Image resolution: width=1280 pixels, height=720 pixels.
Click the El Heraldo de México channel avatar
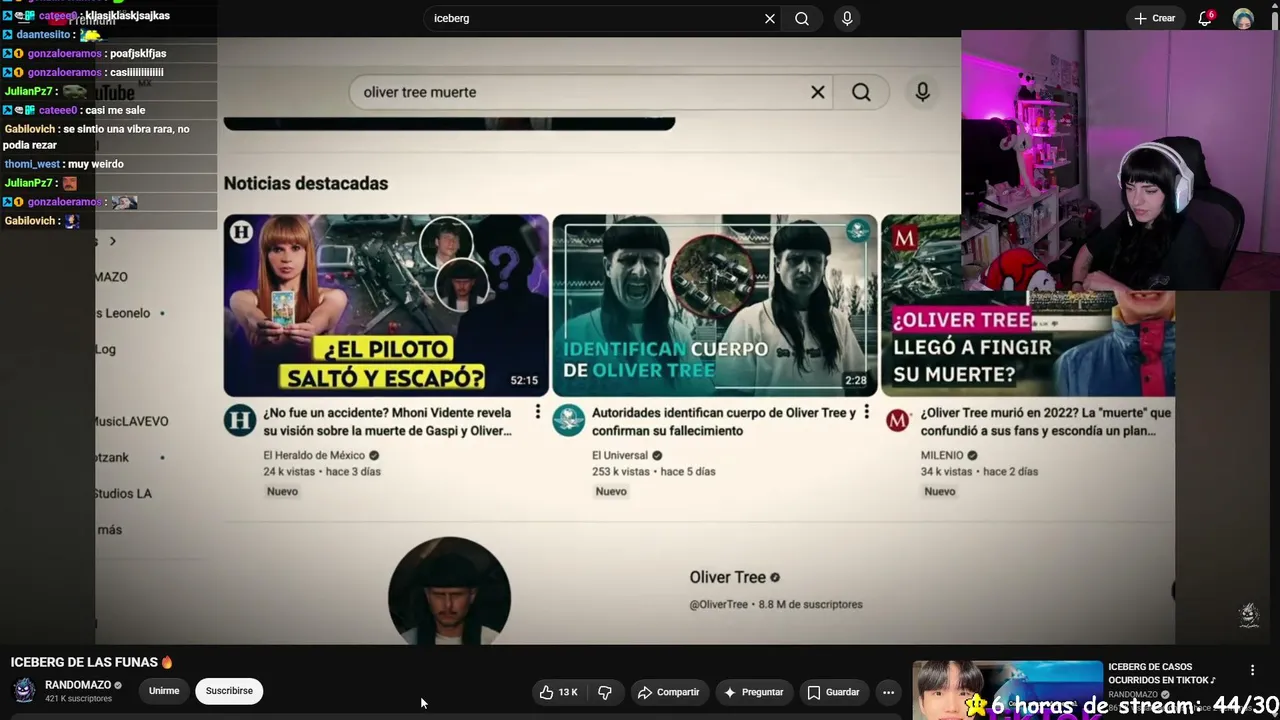[x=240, y=420]
